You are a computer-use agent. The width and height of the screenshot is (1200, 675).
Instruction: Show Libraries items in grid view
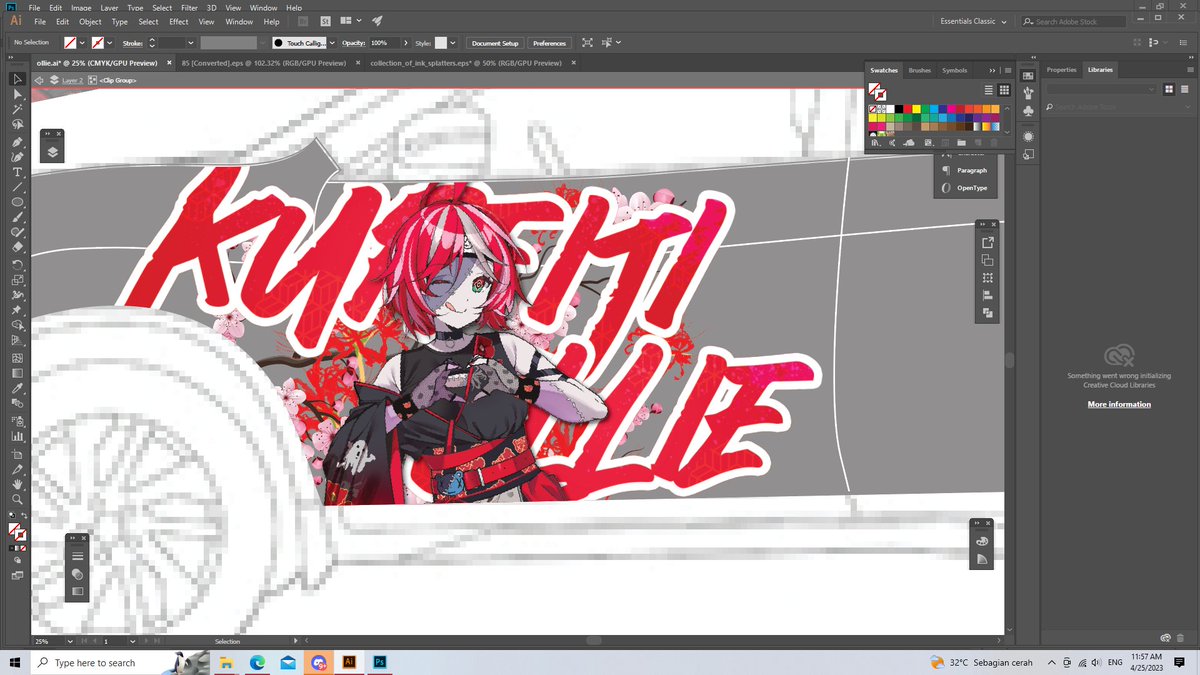coord(1170,90)
